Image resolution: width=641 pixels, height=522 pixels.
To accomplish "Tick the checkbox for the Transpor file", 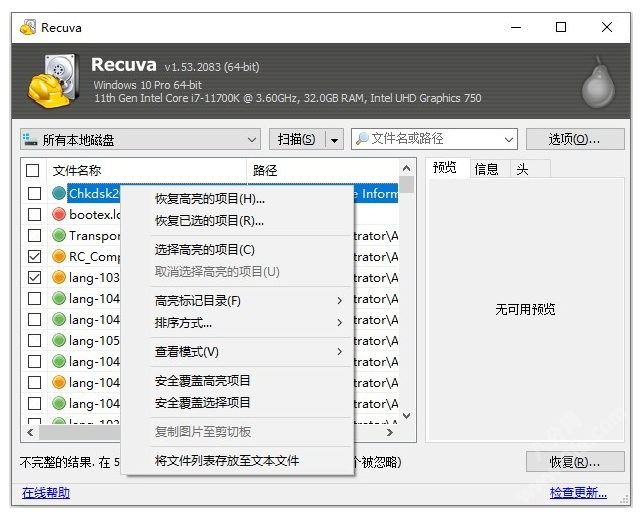I will [34, 235].
